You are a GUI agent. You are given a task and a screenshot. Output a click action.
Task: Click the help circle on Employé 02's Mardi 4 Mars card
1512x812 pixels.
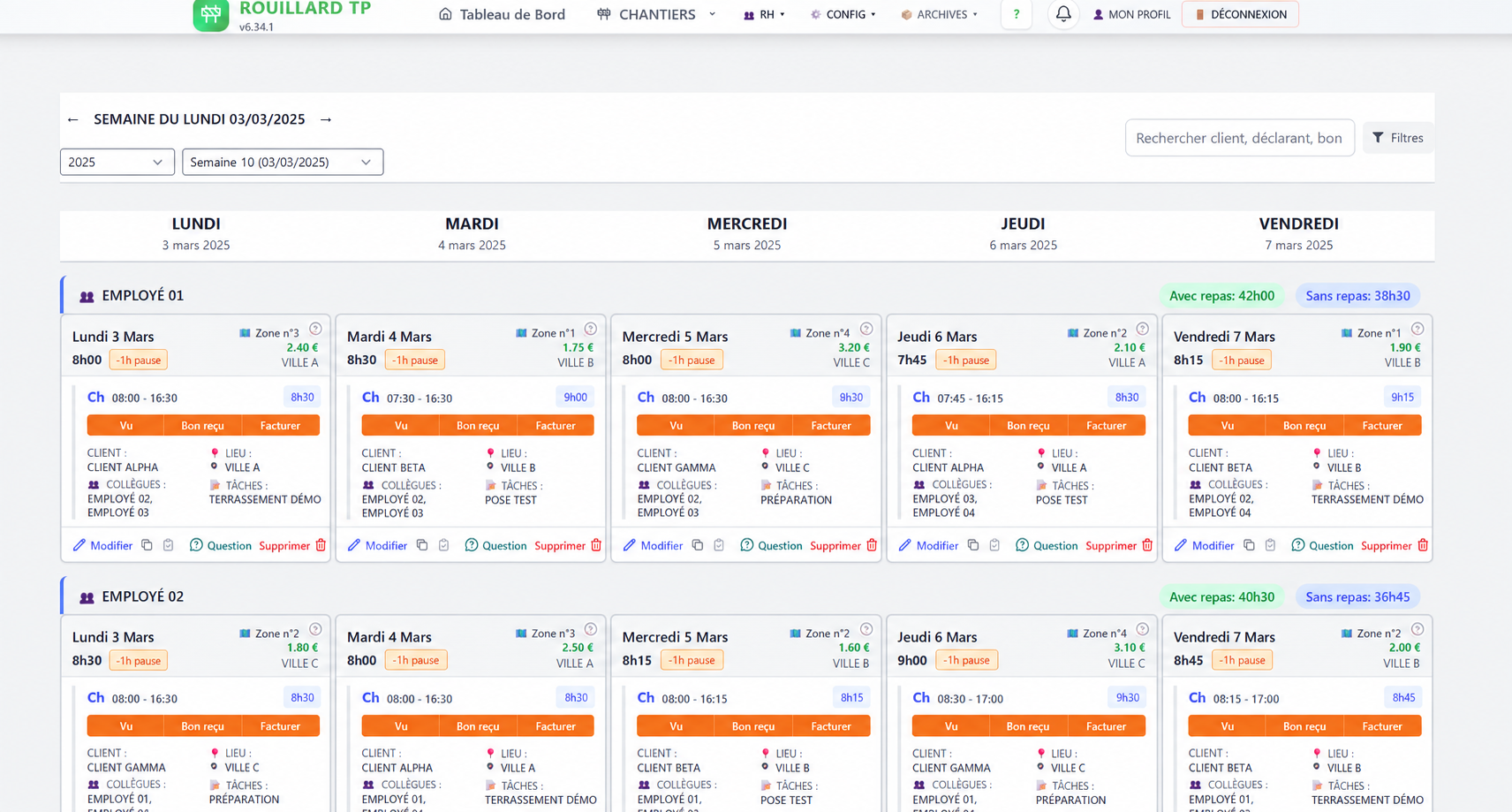click(591, 629)
